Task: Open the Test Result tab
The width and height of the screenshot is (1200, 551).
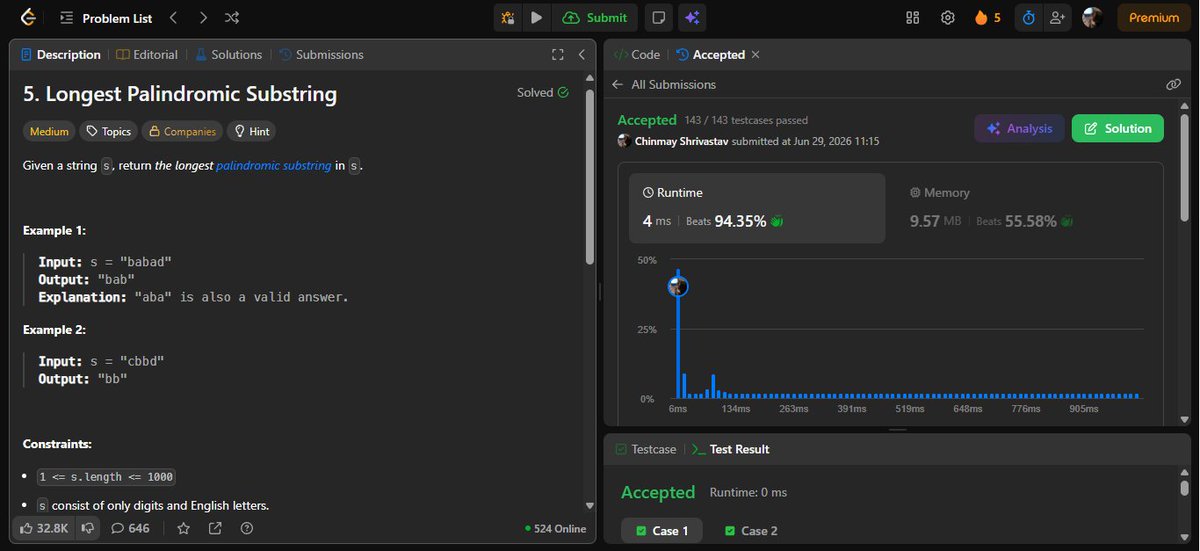Action: 730,449
